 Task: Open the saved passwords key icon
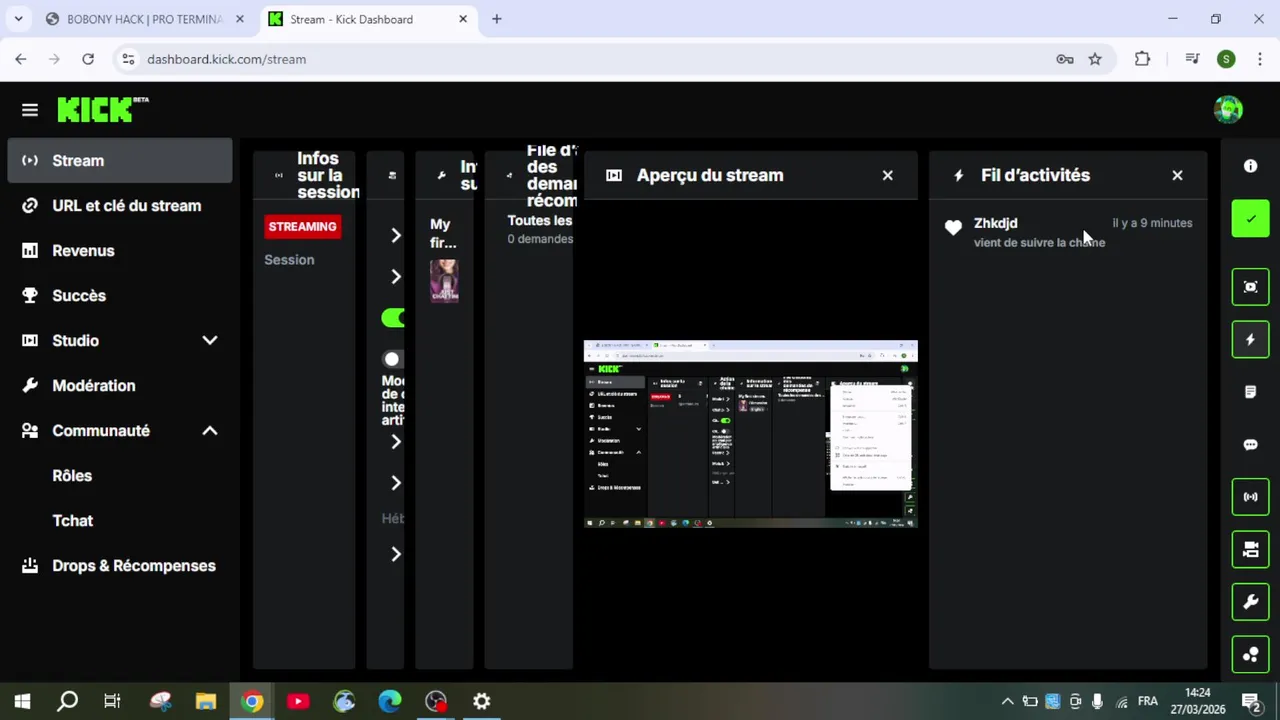point(1065,59)
